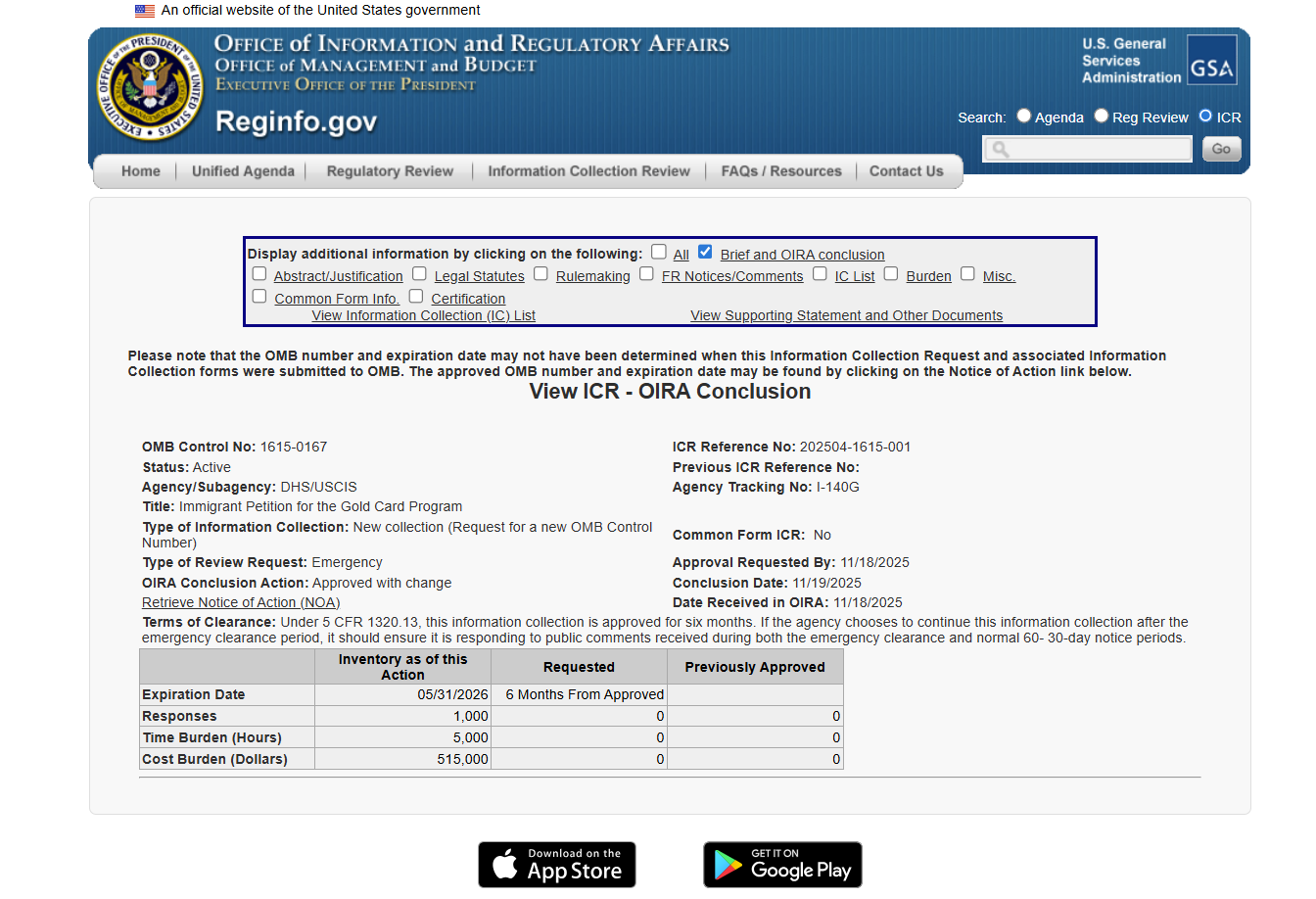Viewport: 1316px width, 899px height.
Task: Click the US flag icon
Action: [x=145, y=11]
